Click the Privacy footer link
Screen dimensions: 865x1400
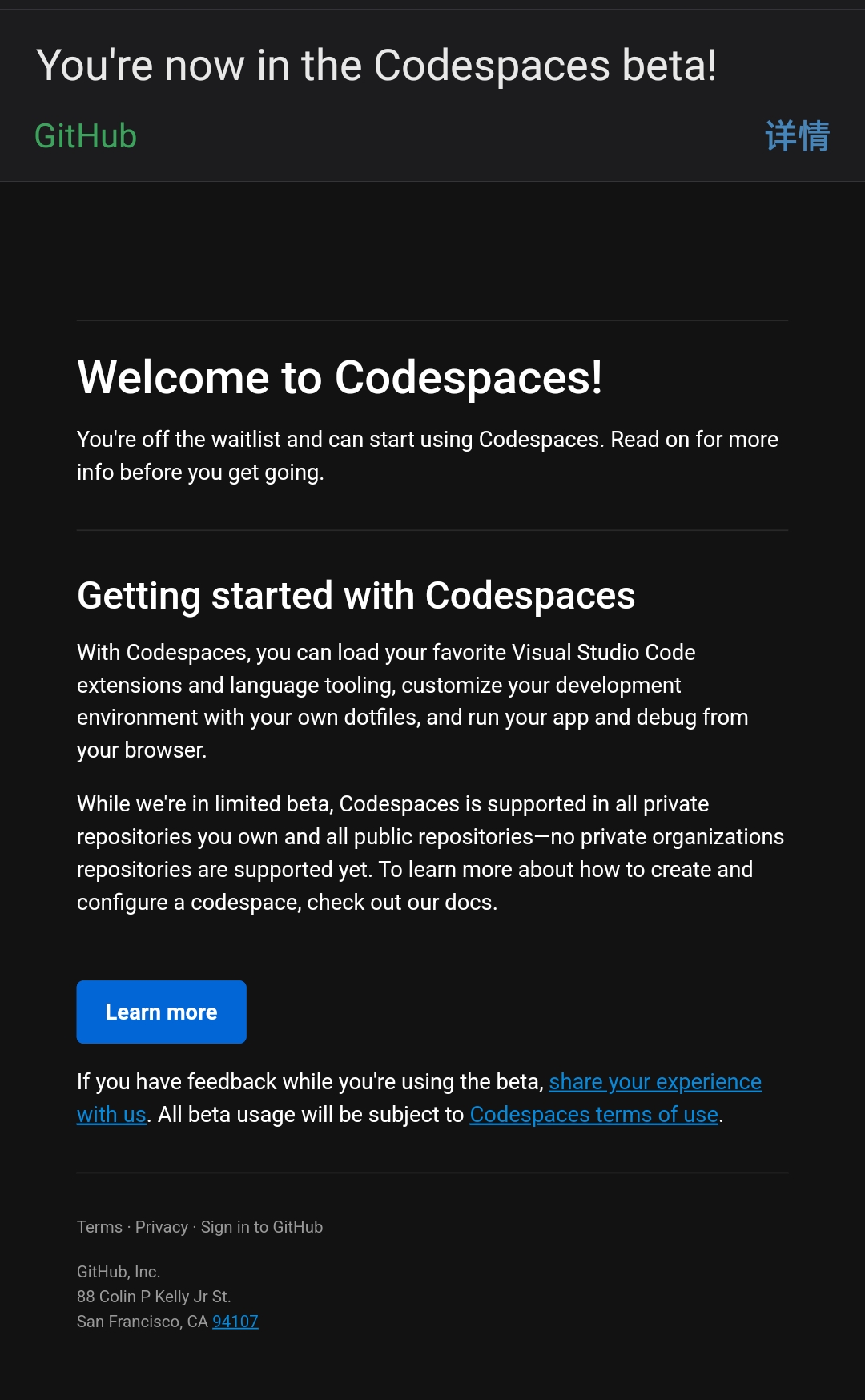(161, 1227)
